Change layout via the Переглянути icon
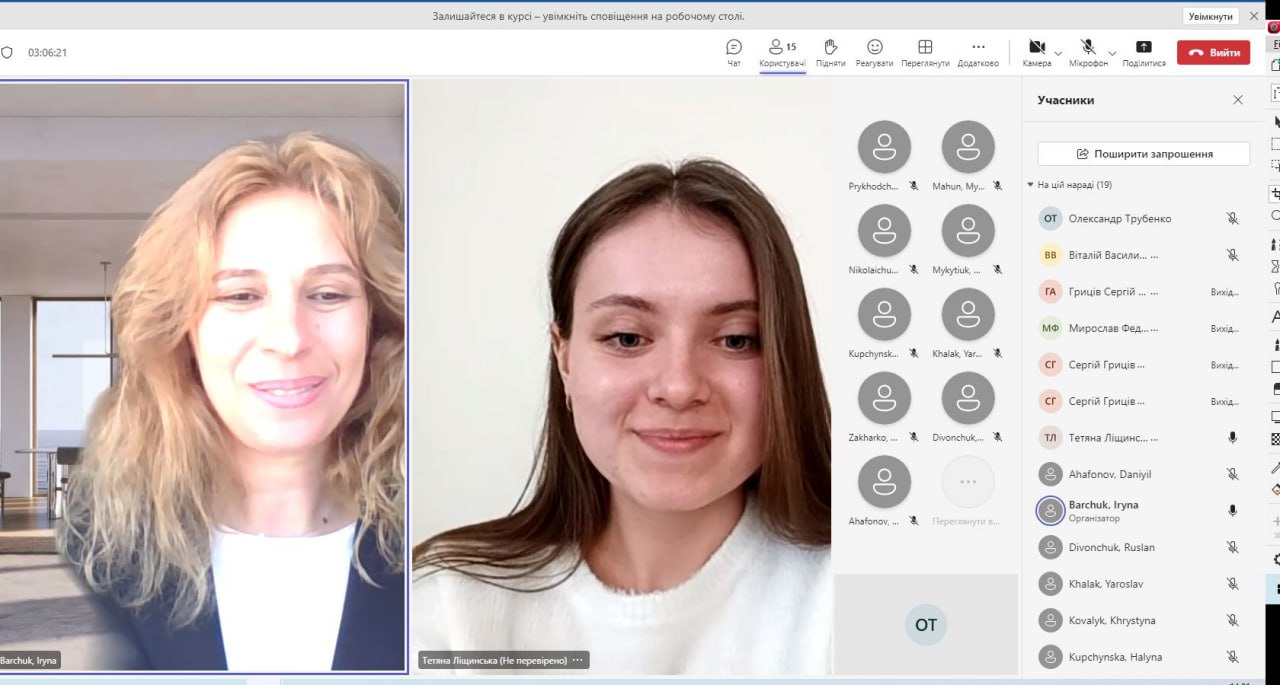1280x685 pixels. pyautogui.click(x=925, y=52)
